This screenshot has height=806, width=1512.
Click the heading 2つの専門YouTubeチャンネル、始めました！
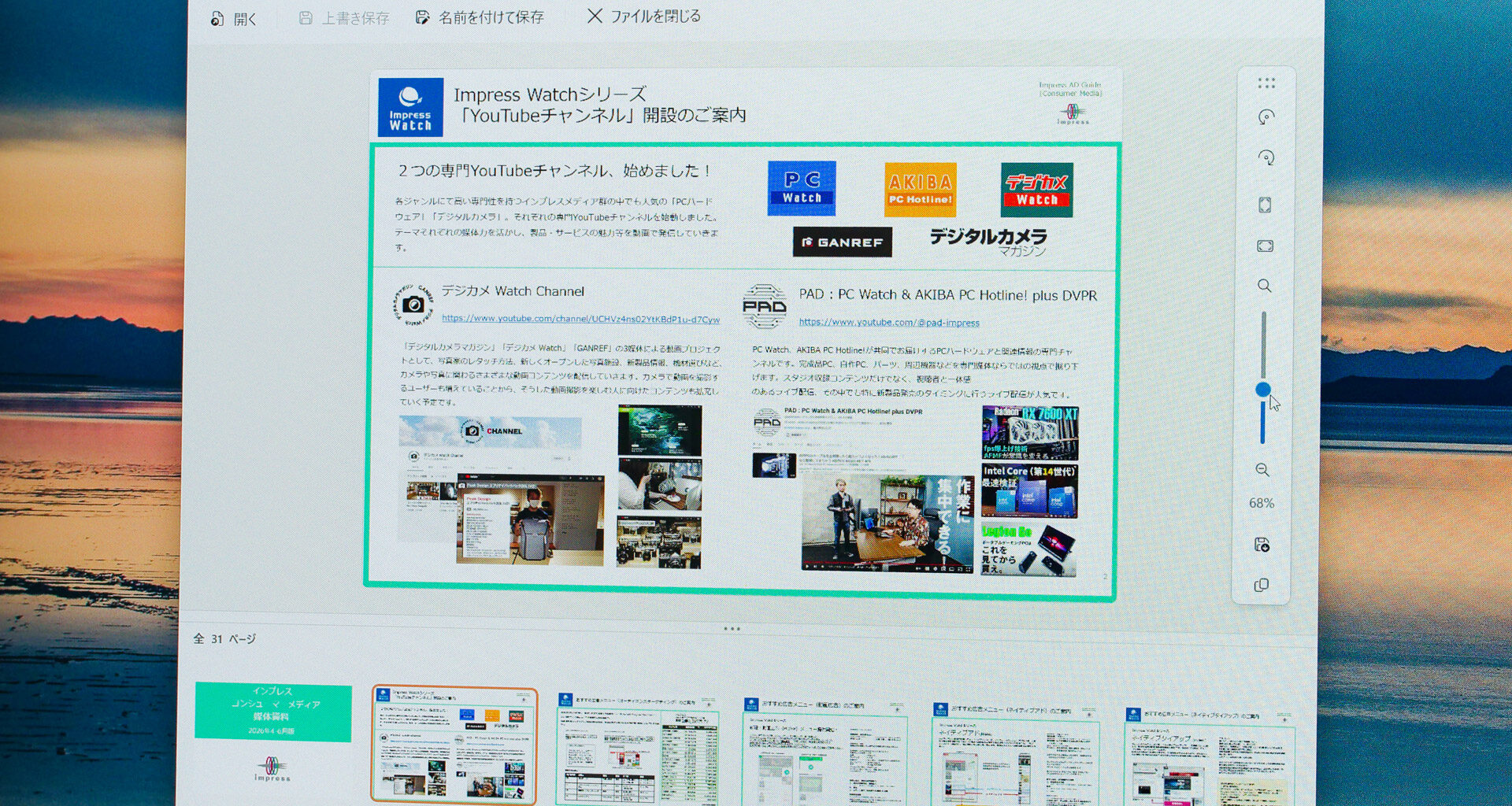point(555,171)
